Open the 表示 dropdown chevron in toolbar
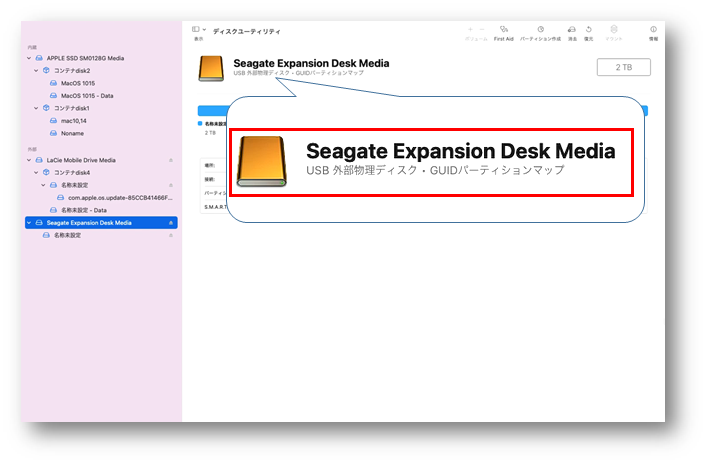 click(204, 29)
